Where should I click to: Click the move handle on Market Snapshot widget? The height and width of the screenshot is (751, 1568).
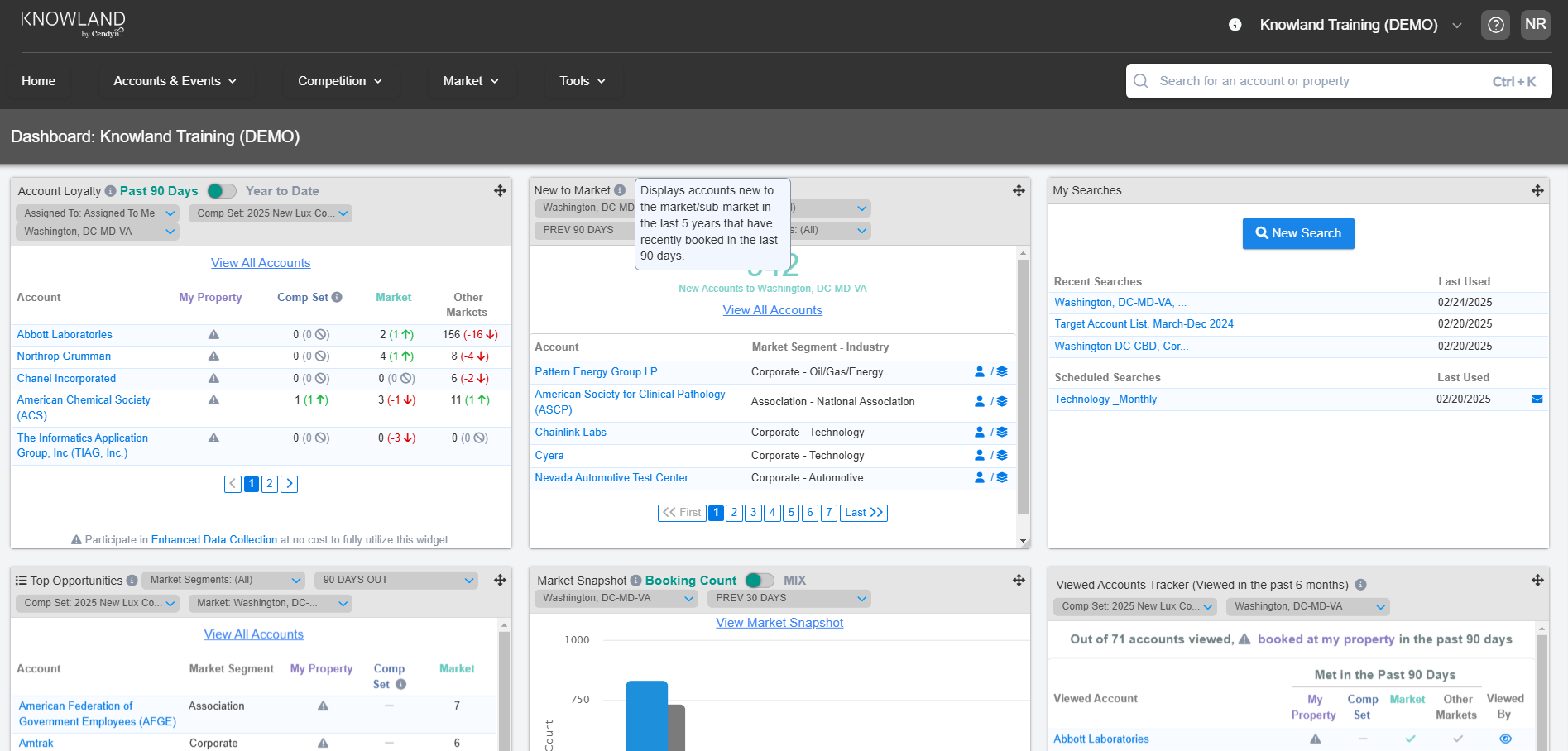pos(1019,581)
